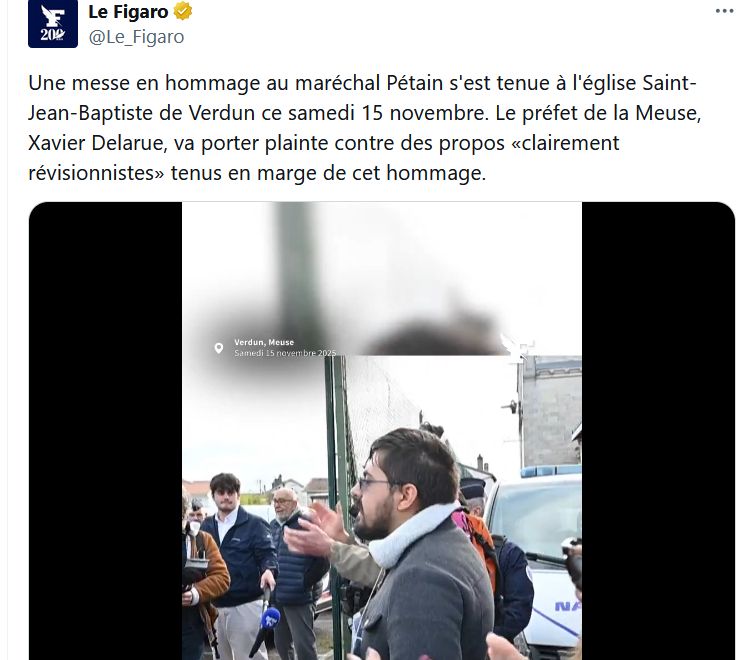The height and width of the screenshot is (660, 751).
Task: Play the embedded video of the bearded man
Action: [382, 431]
